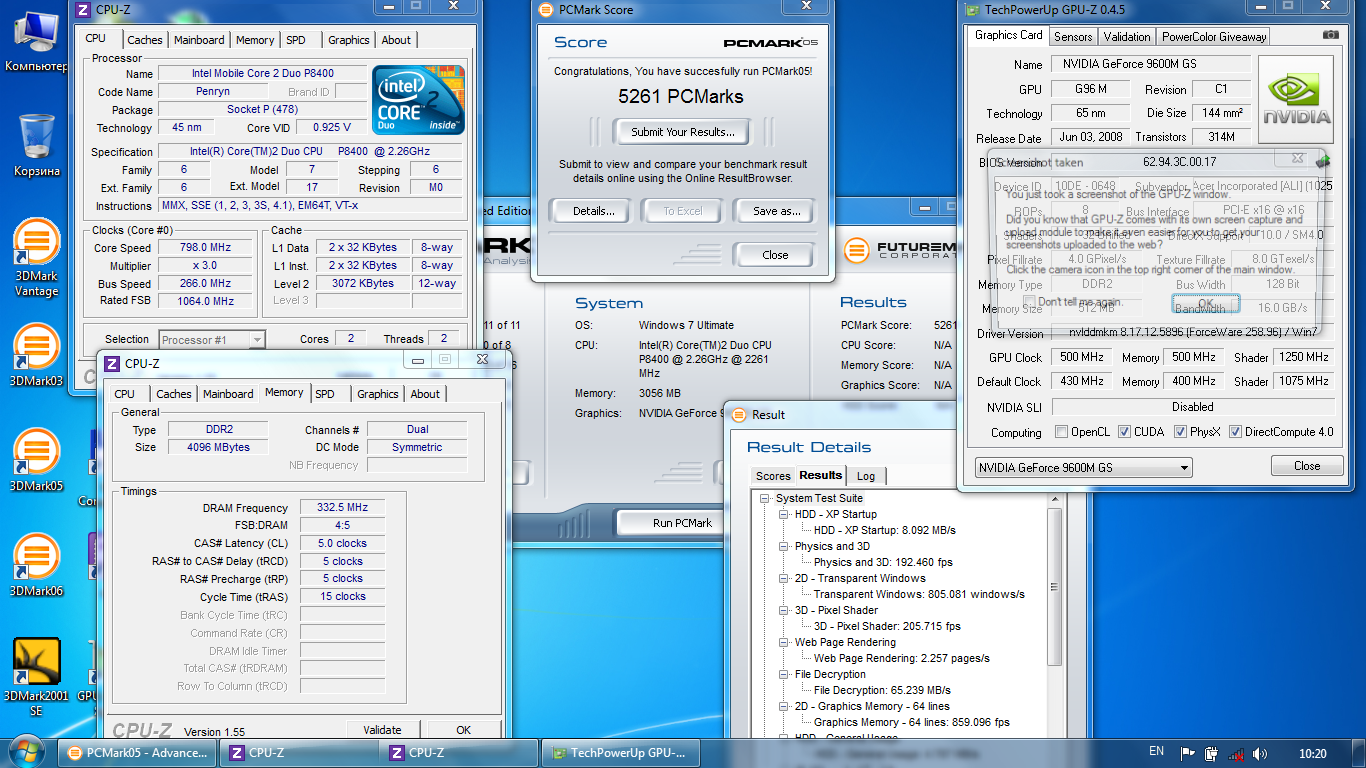The width and height of the screenshot is (1366, 768).
Task: Select 'File Decryption: 65.239 MB/s' row
Action: point(882,690)
